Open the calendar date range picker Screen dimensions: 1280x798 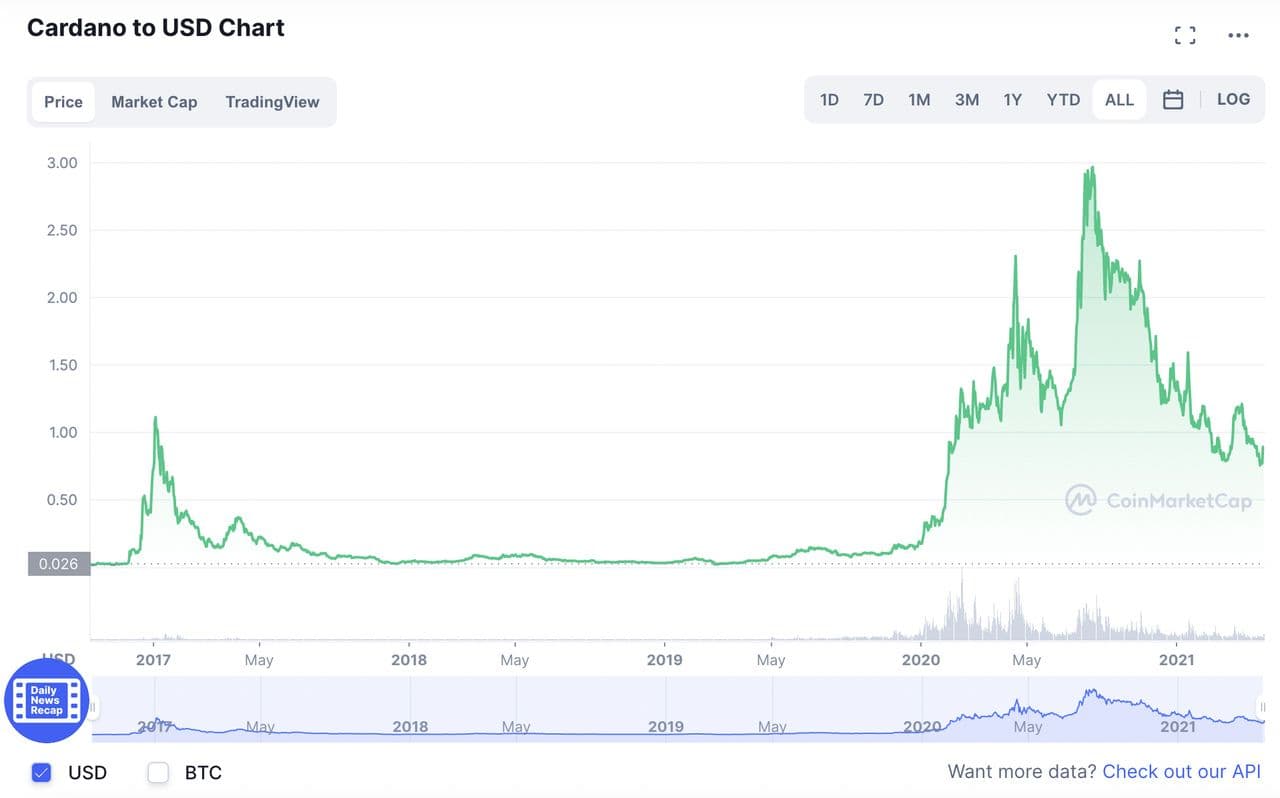[1173, 100]
